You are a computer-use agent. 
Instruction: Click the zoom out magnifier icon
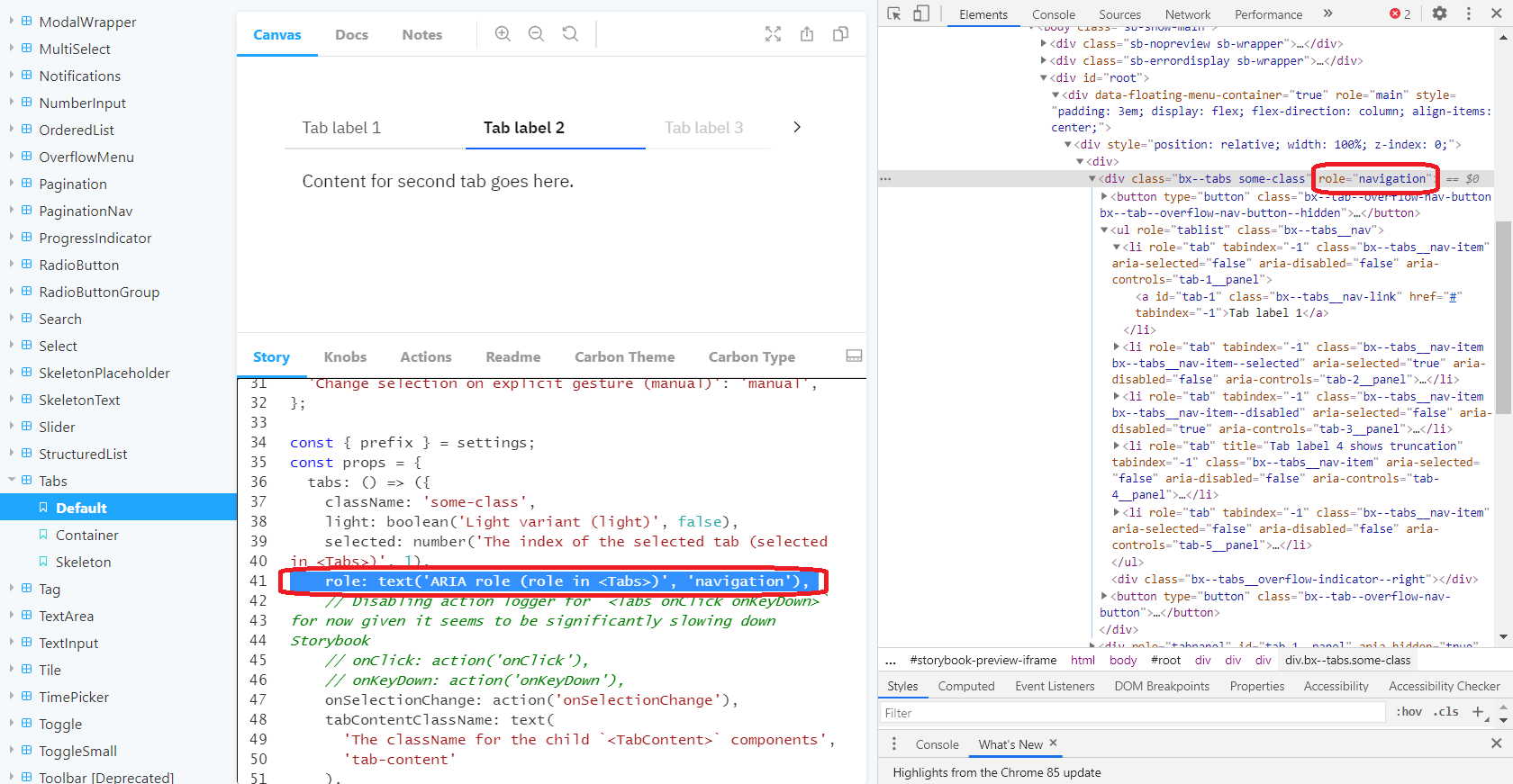pyautogui.click(x=536, y=34)
